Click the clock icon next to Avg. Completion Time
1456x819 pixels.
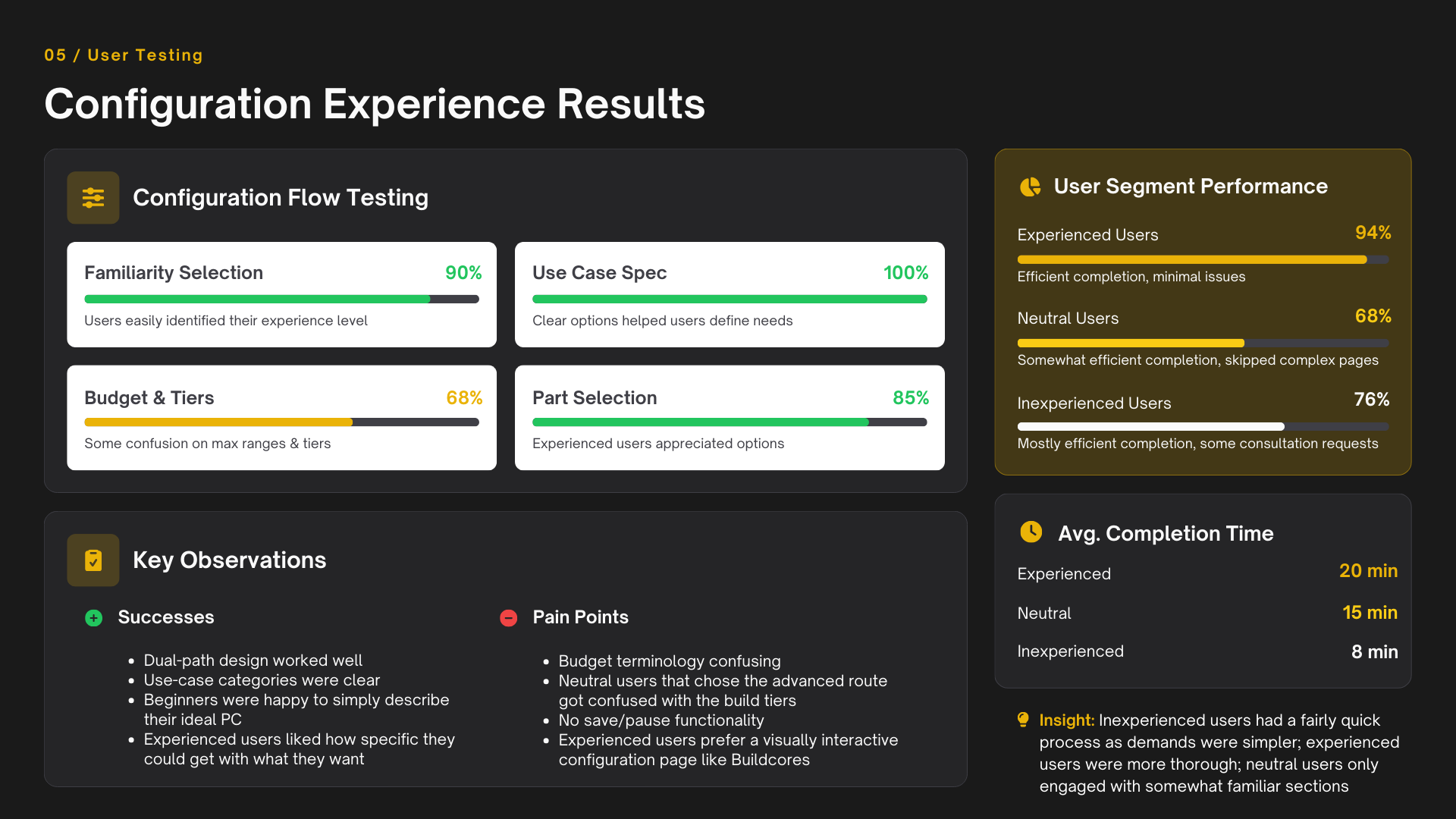tap(1031, 532)
